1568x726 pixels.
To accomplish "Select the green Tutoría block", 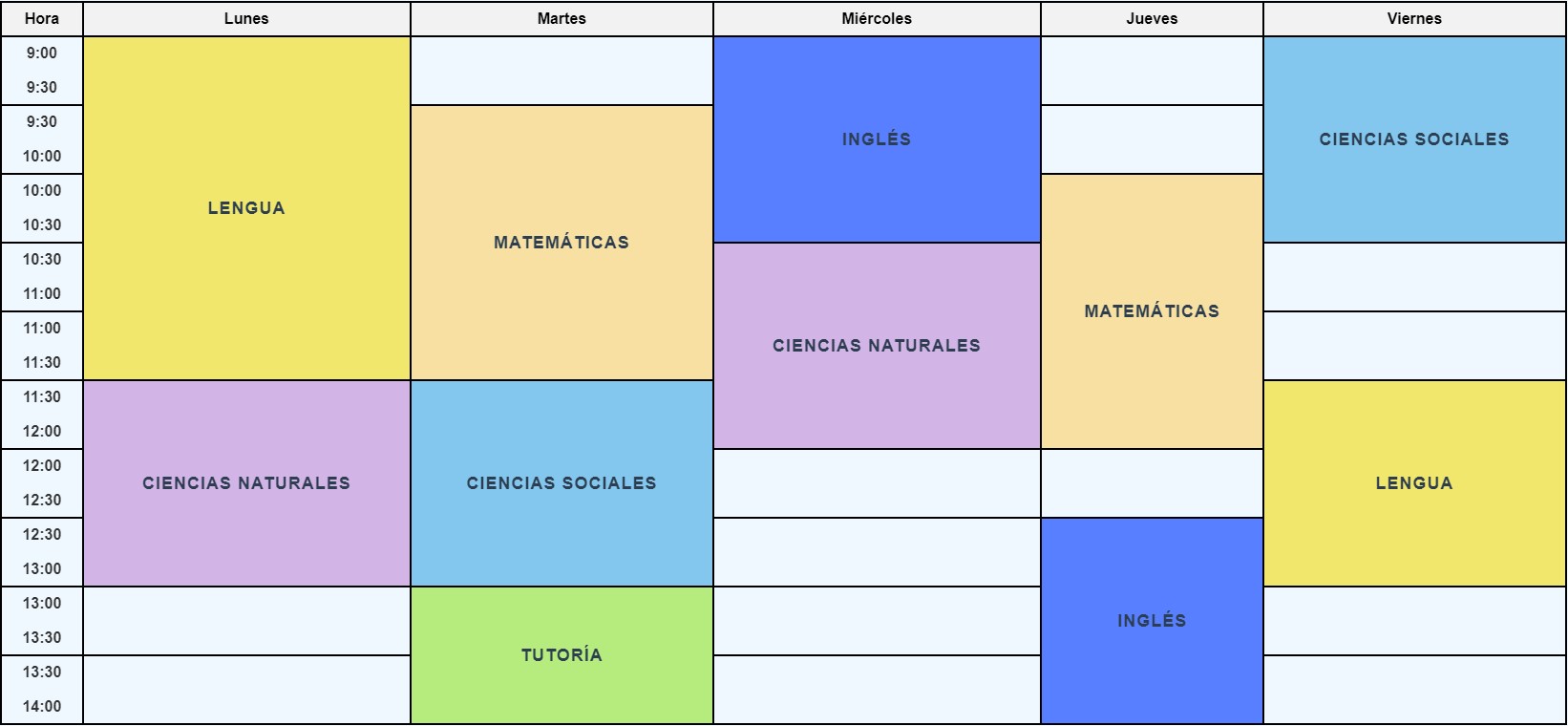I will [562, 655].
